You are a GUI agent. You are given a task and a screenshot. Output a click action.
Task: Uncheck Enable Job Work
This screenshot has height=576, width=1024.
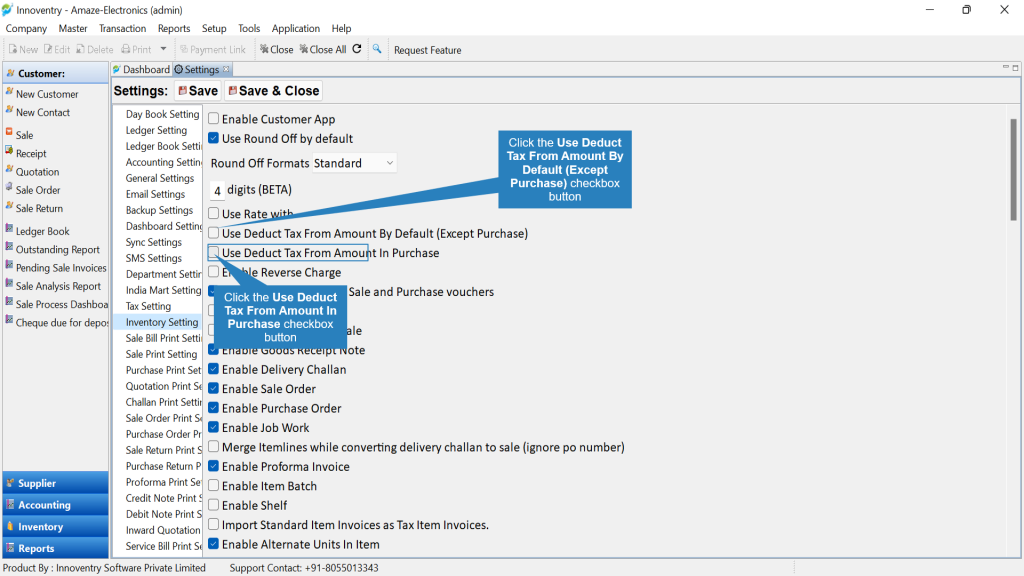click(214, 427)
